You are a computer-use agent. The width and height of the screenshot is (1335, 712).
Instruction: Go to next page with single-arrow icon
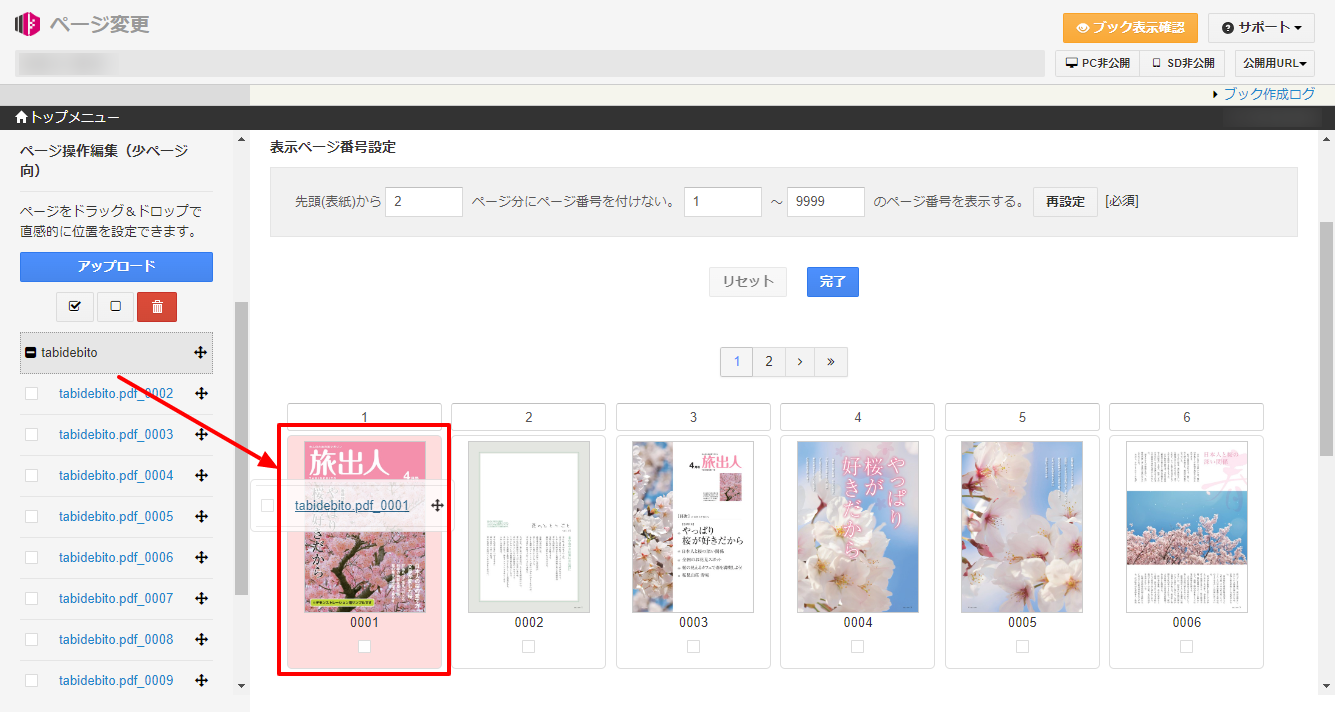pos(800,362)
